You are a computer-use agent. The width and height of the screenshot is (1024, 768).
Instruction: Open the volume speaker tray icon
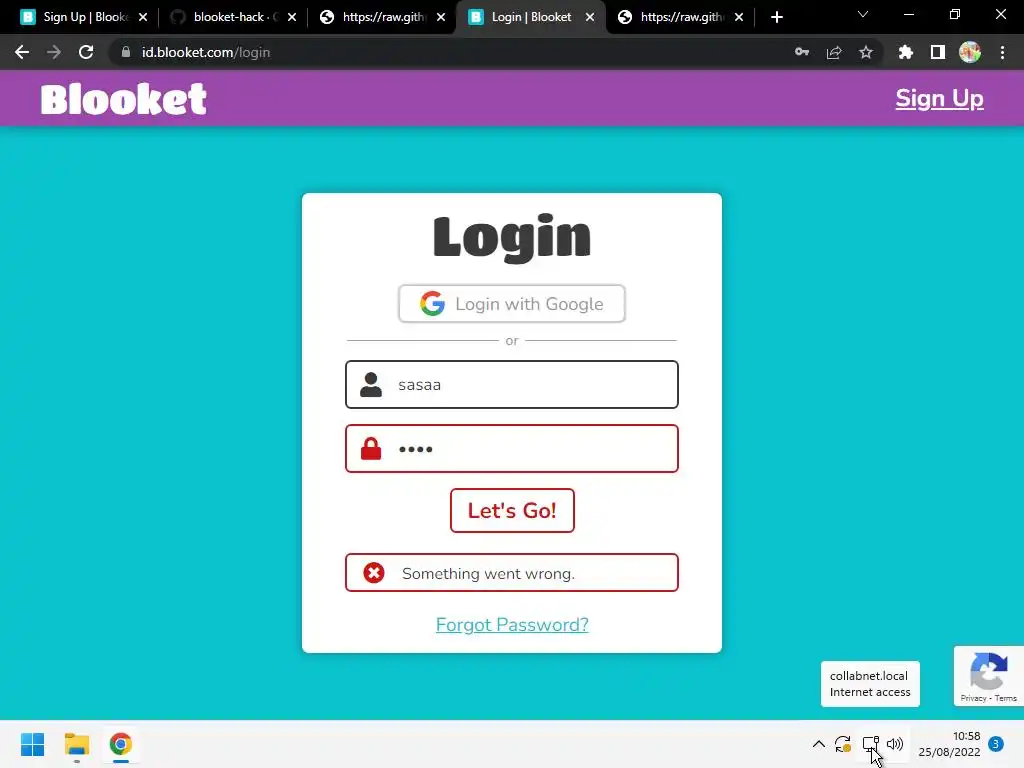point(895,744)
